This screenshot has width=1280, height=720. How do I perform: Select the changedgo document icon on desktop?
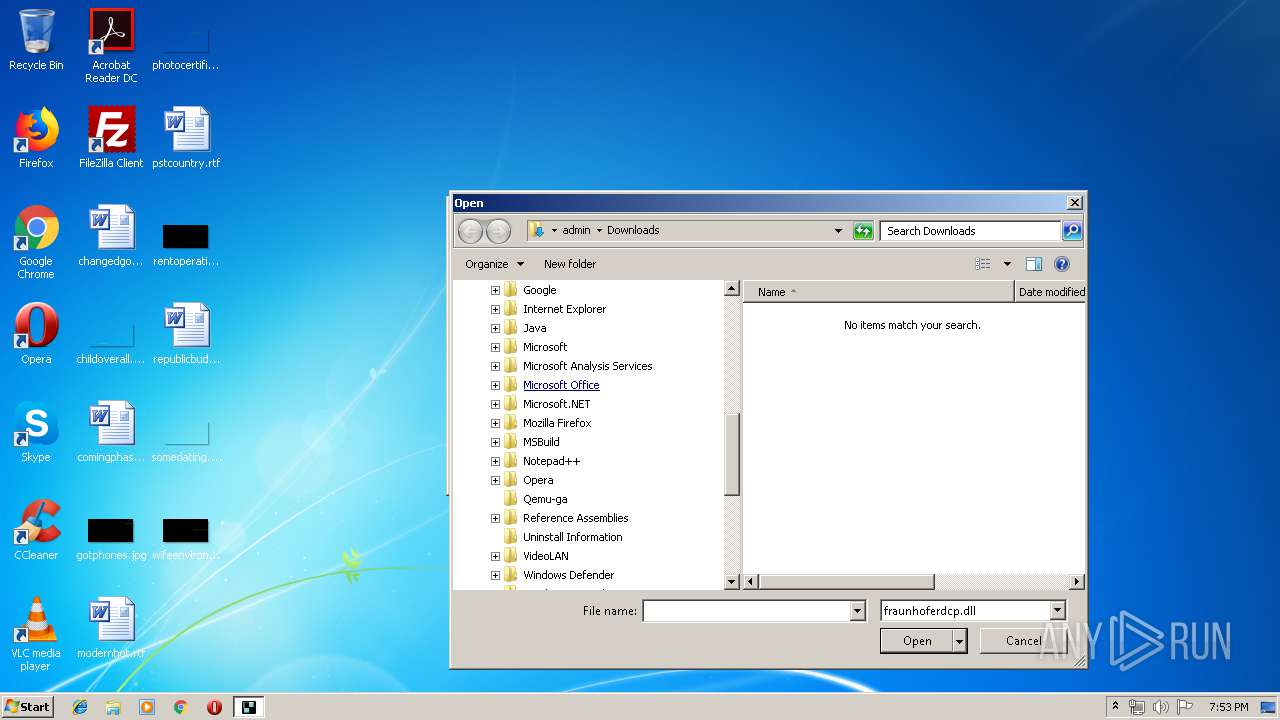click(111, 236)
